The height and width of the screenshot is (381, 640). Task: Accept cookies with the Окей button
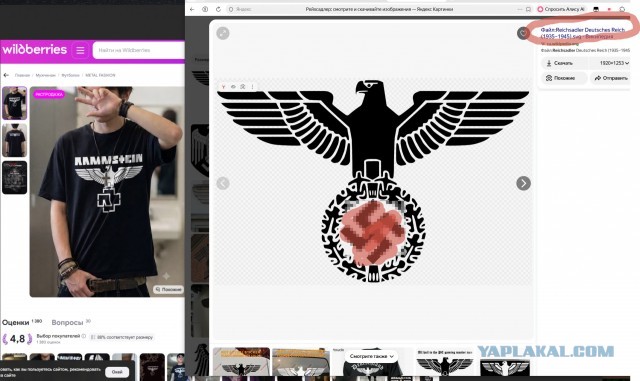tap(117, 372)
